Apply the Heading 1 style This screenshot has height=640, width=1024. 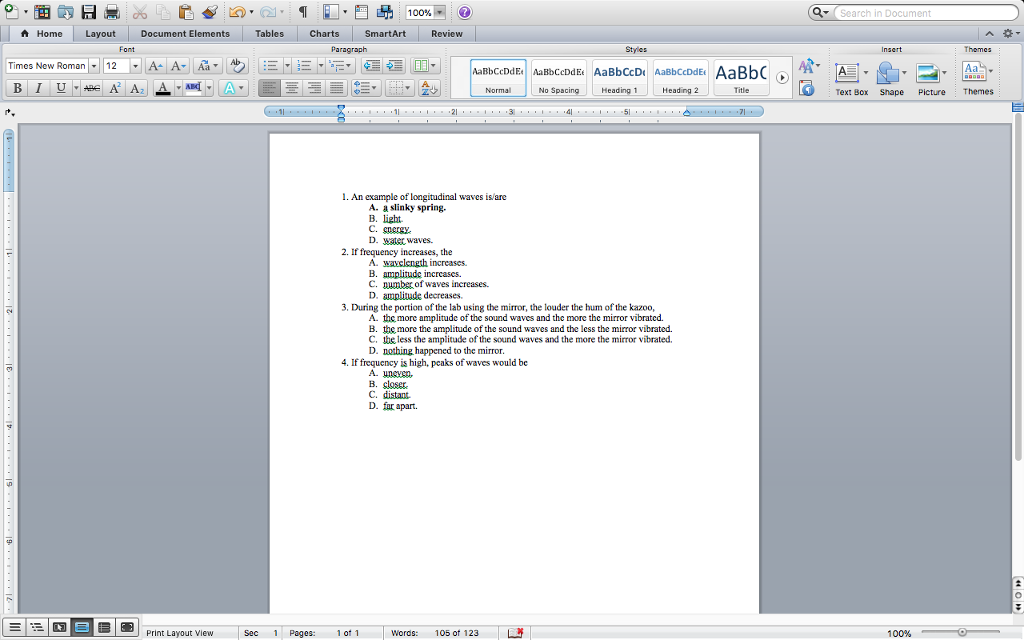(619, 77)
